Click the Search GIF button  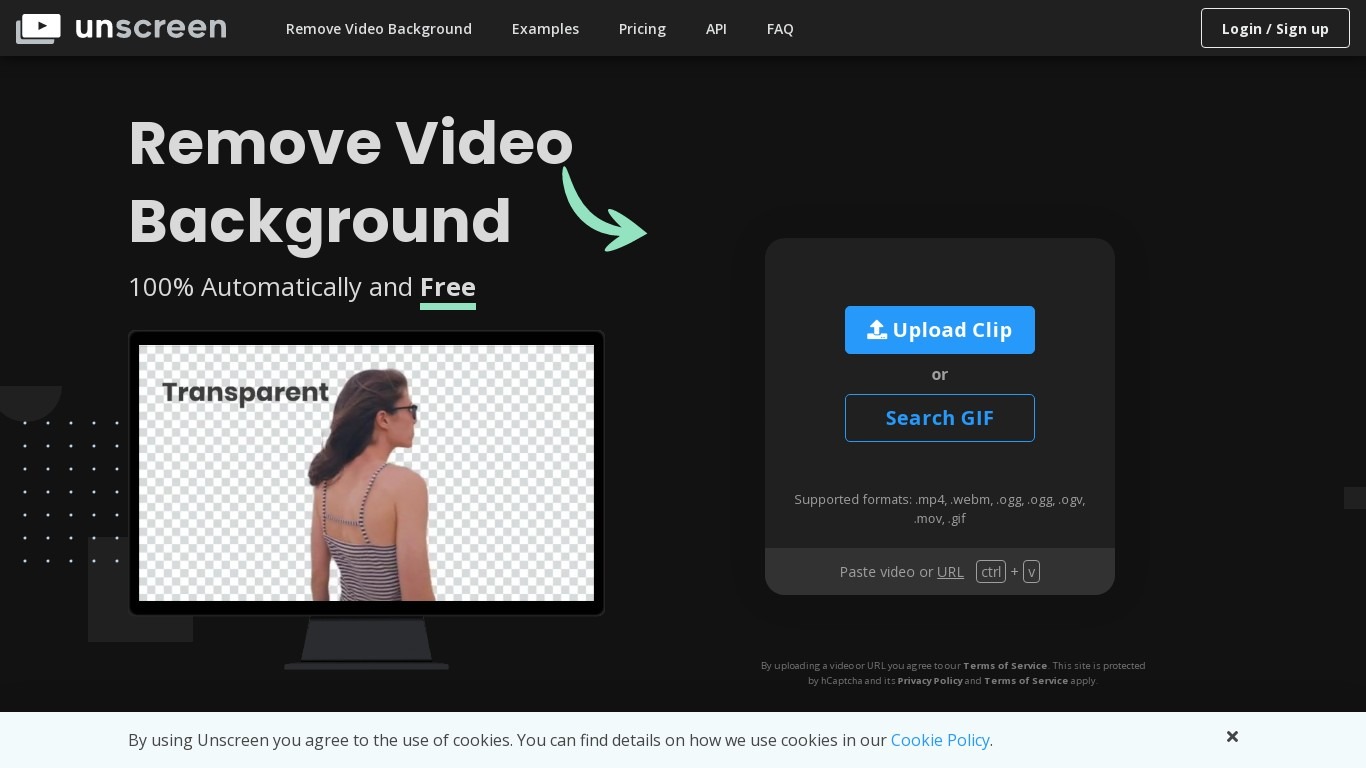[940, 418]
